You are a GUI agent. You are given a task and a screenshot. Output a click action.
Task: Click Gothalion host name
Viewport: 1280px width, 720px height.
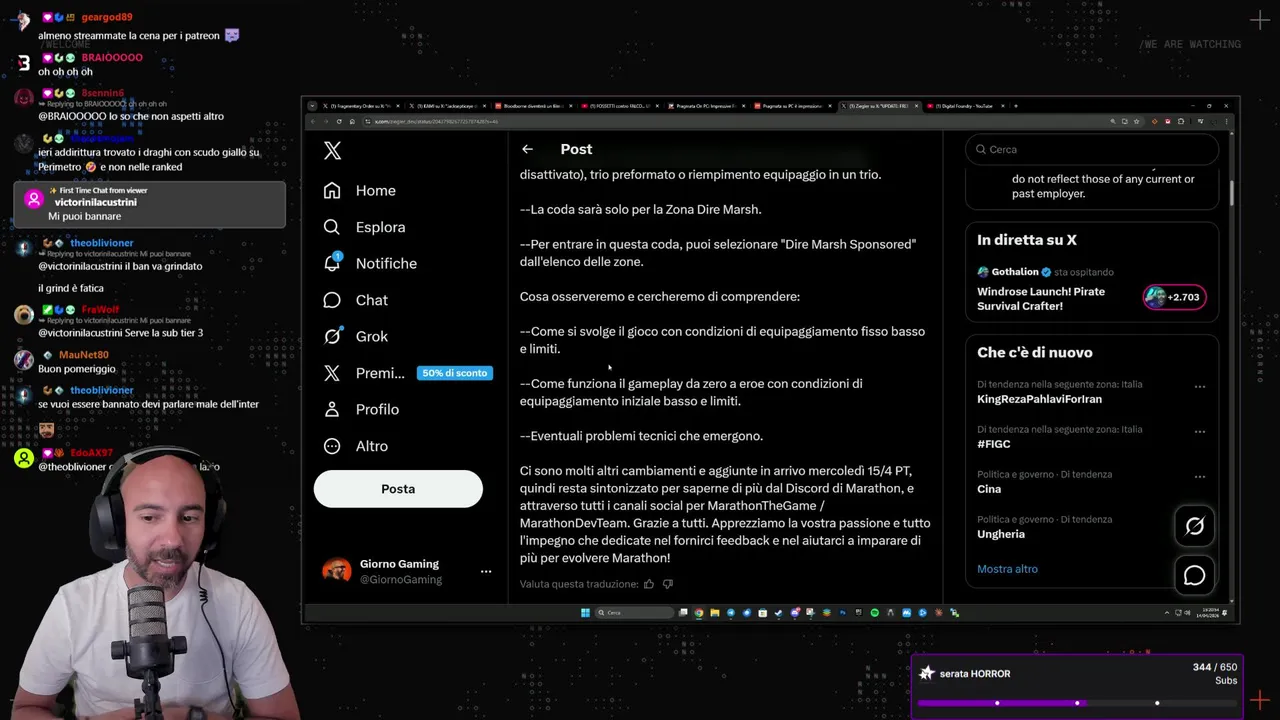coord(1015,272)
